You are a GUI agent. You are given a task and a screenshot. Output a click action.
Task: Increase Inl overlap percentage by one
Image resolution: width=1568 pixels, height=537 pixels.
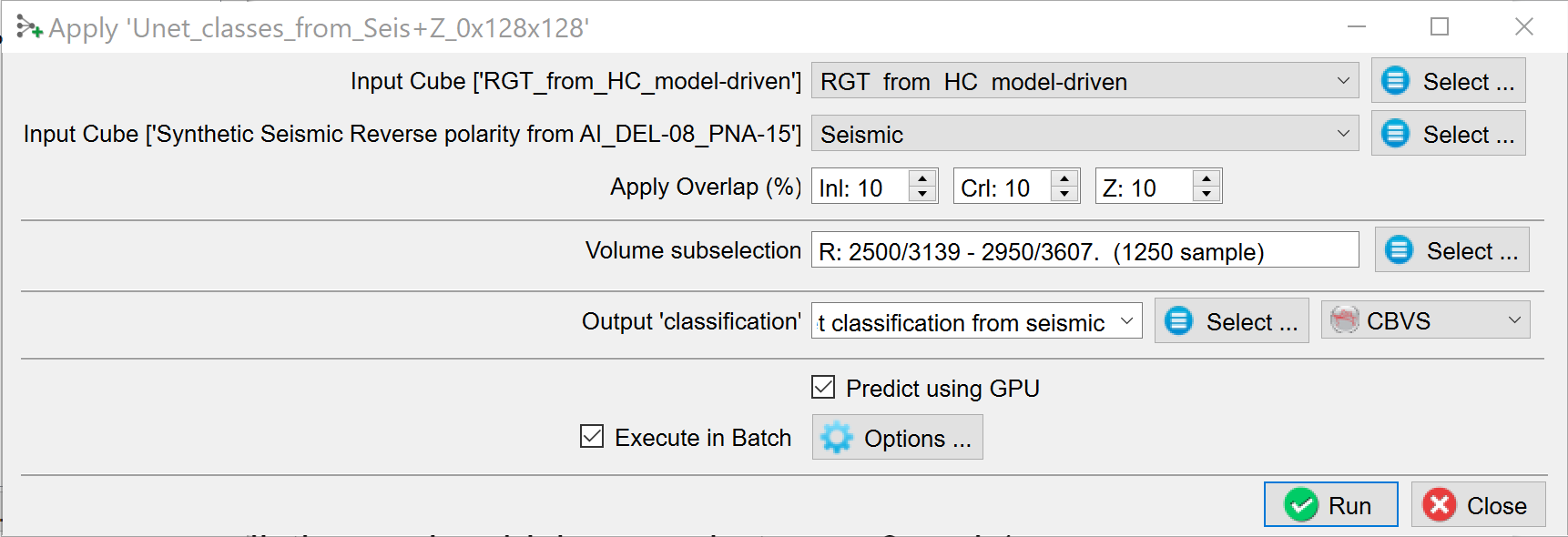(922, 178)
